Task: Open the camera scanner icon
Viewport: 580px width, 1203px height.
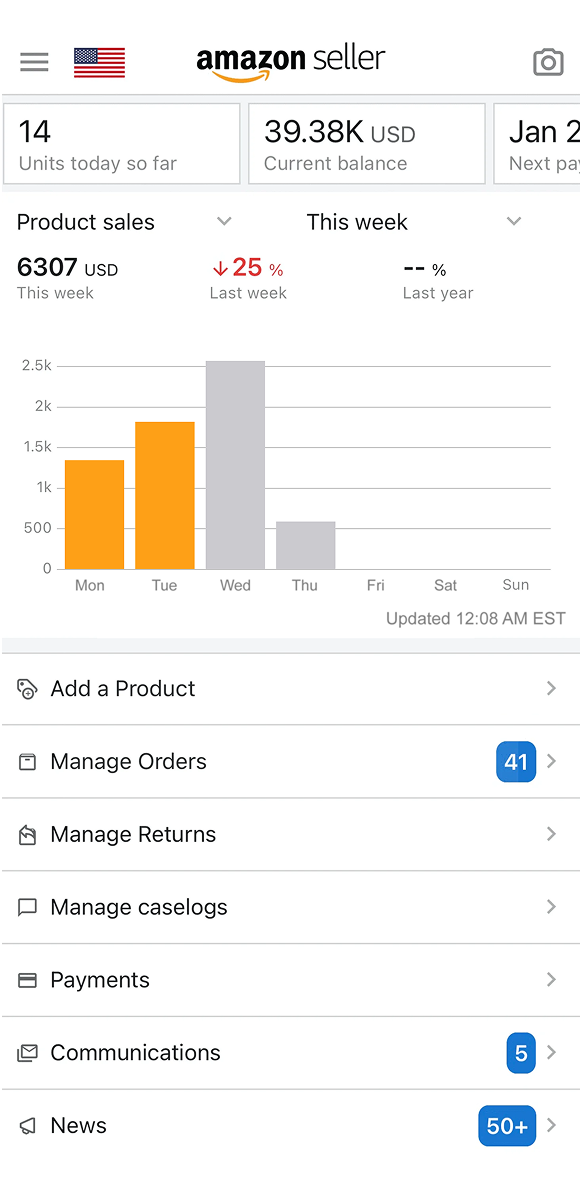Action: 548,62
